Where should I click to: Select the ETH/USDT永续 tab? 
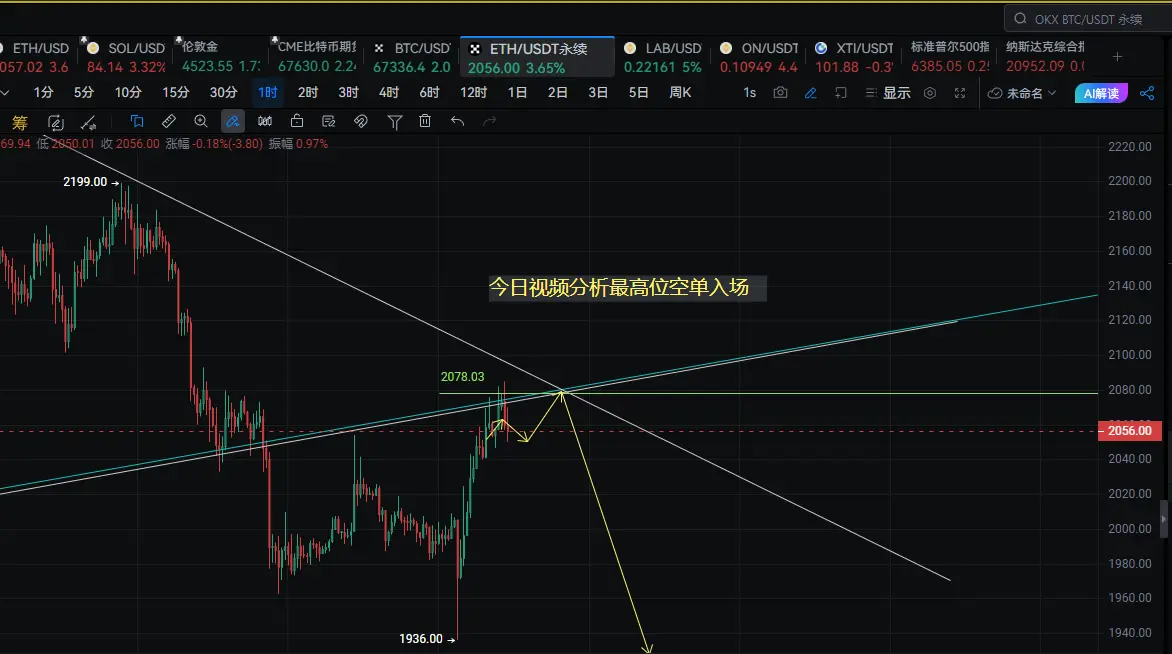(538, 57)
